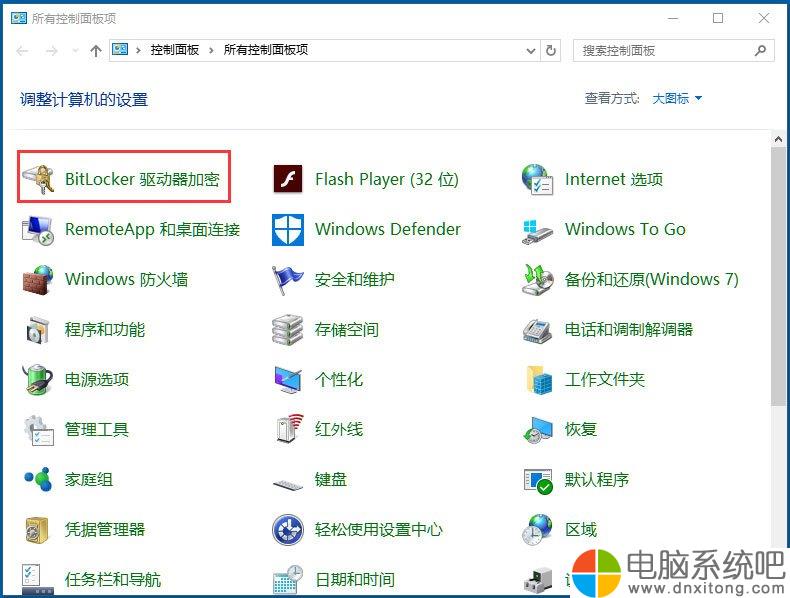Expand the address bar history dropdown
This screenshot has height=598, width=790.
(531, 50)
